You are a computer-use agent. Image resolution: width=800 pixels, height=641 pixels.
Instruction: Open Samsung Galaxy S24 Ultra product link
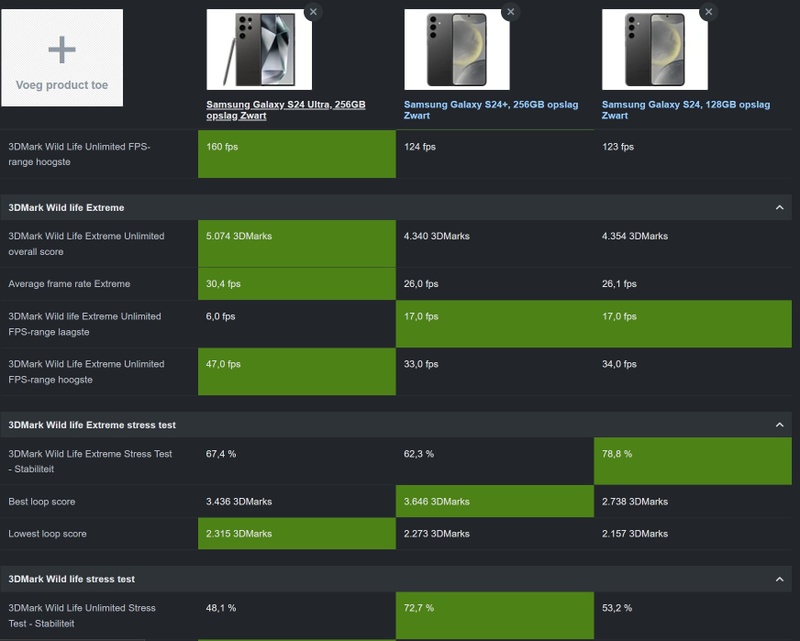(x=286, y=110)
